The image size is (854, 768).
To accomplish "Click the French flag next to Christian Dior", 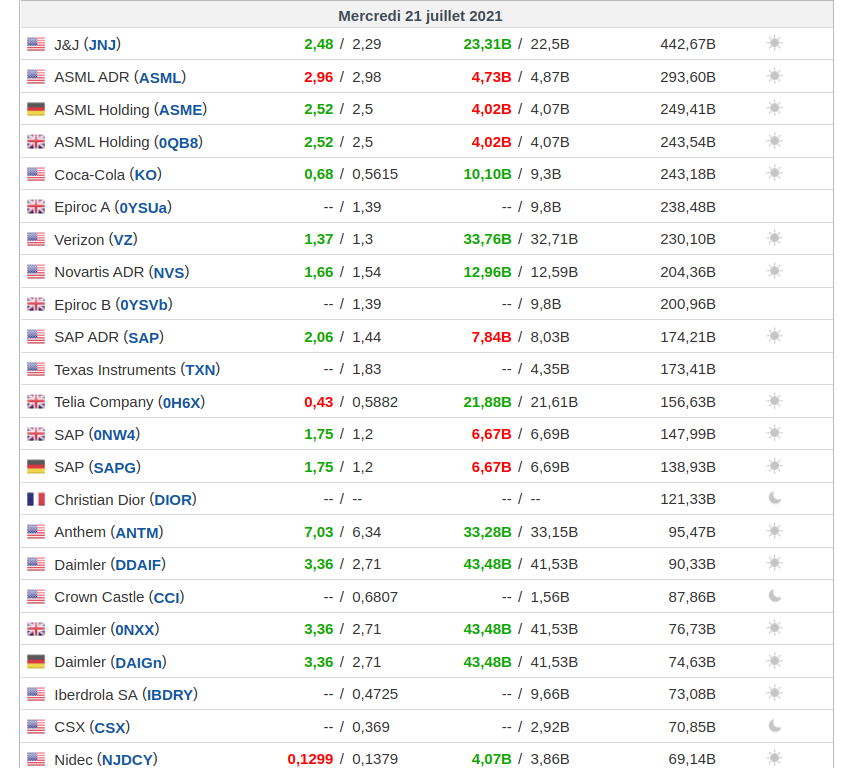I will click(36, 499).
